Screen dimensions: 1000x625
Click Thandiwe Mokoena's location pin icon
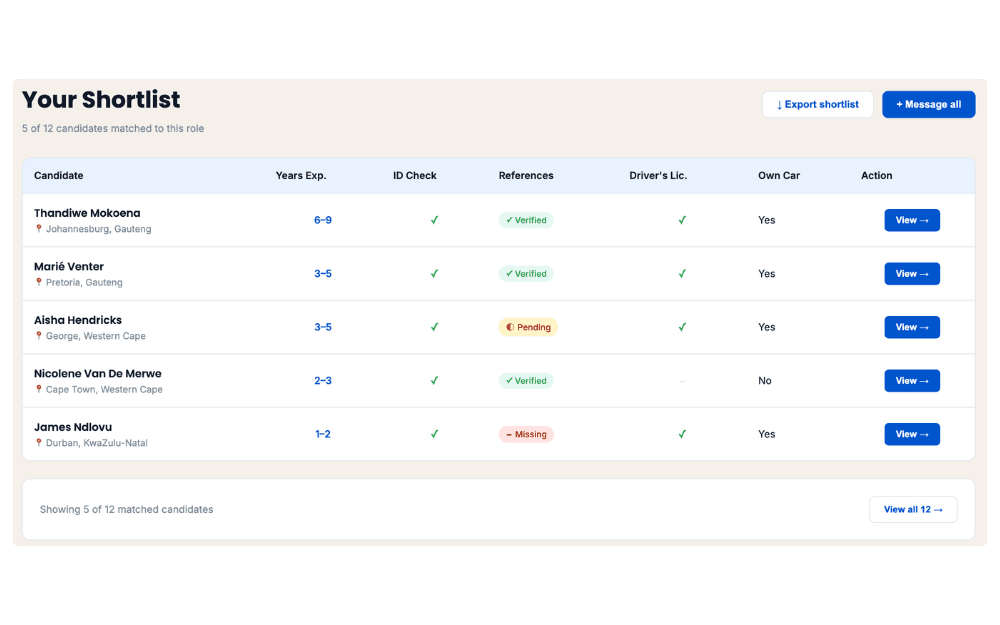click(x=38, y=228)
